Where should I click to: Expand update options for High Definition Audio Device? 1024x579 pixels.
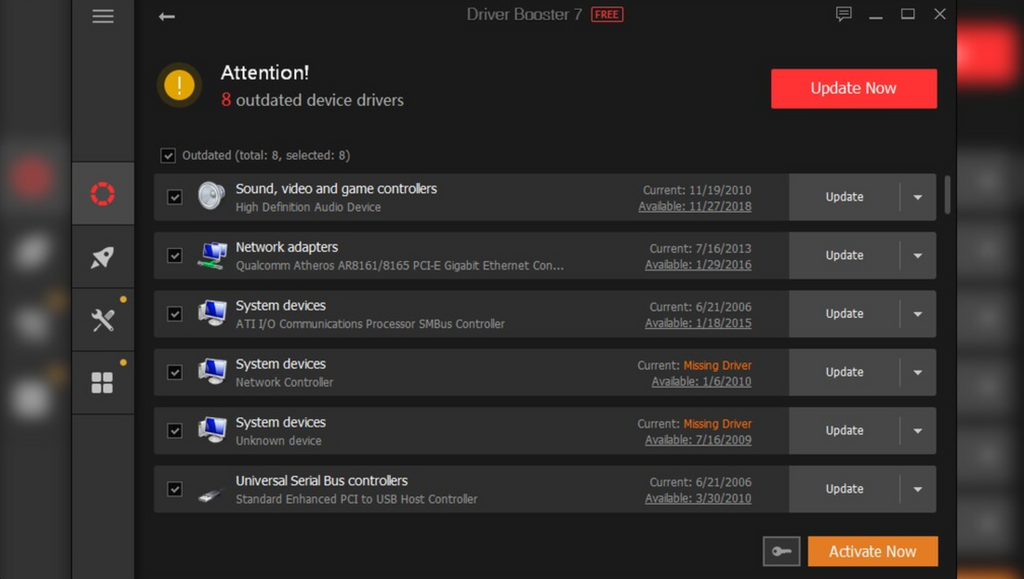(917, 197)
